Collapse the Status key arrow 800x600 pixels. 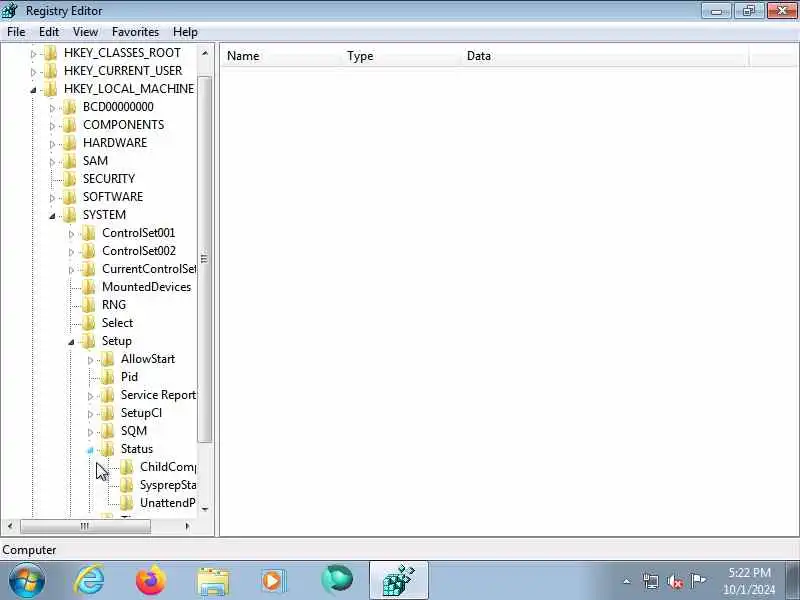coord(90,450)
